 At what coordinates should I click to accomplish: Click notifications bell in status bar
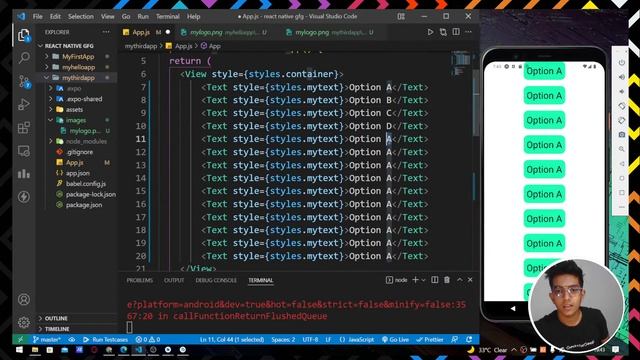click(x=469, y=340)
